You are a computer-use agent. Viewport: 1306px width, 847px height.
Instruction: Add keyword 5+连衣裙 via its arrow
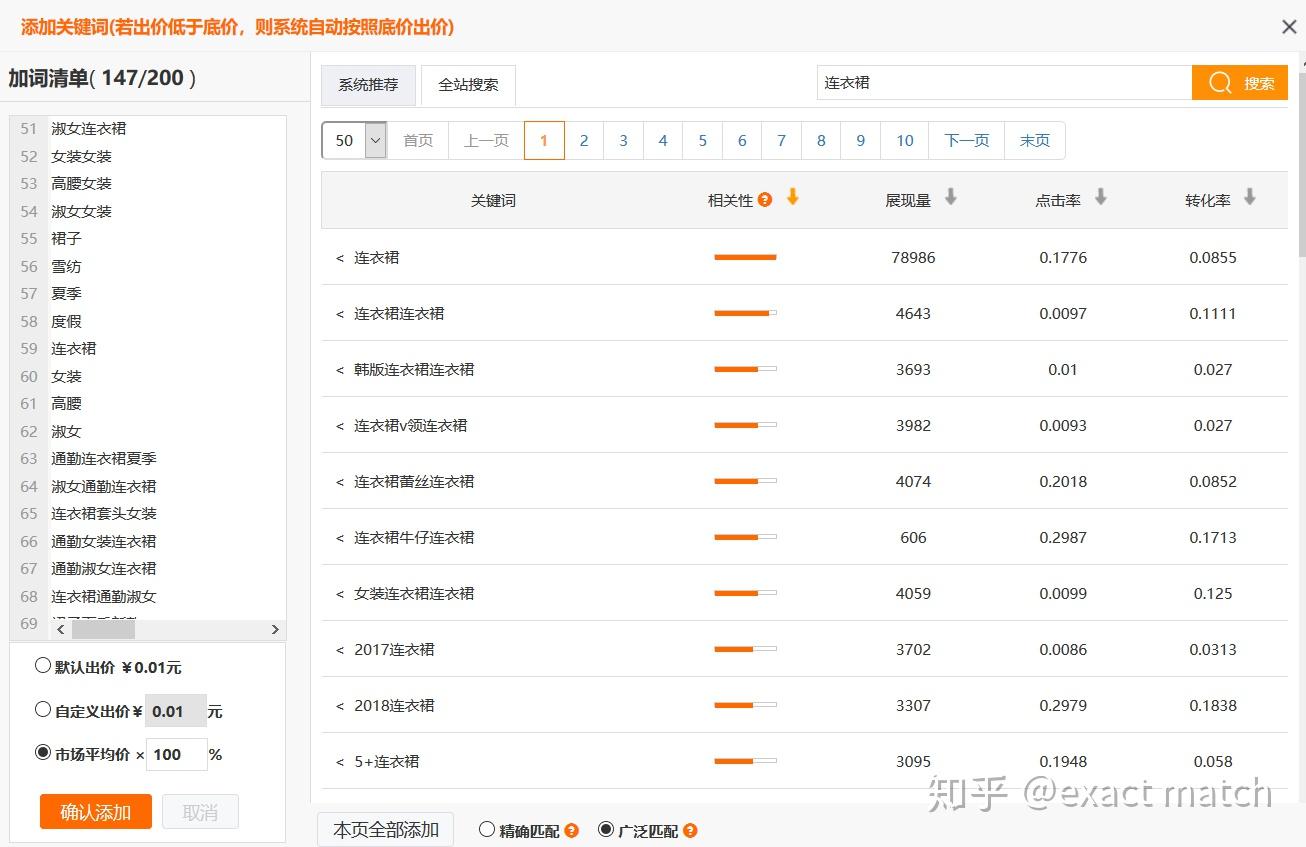[340, 762]
